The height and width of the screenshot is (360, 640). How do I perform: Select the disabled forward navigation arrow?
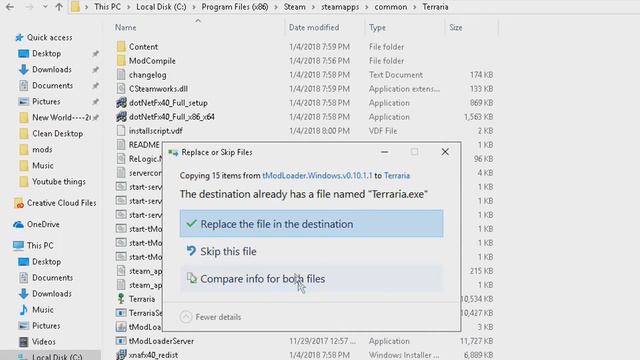click(x=29, y=7)
